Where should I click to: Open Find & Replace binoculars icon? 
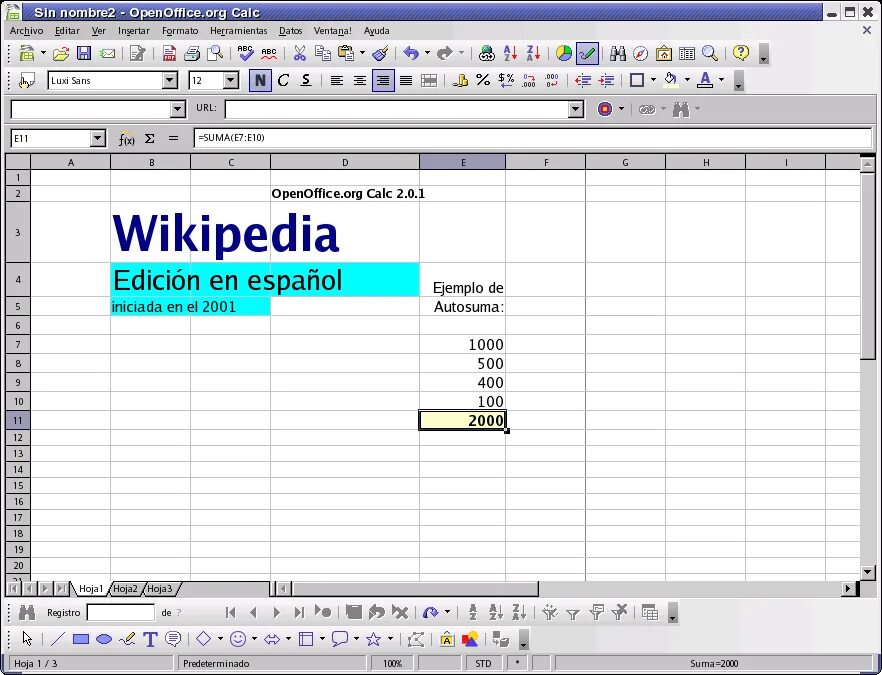point(618,53)
